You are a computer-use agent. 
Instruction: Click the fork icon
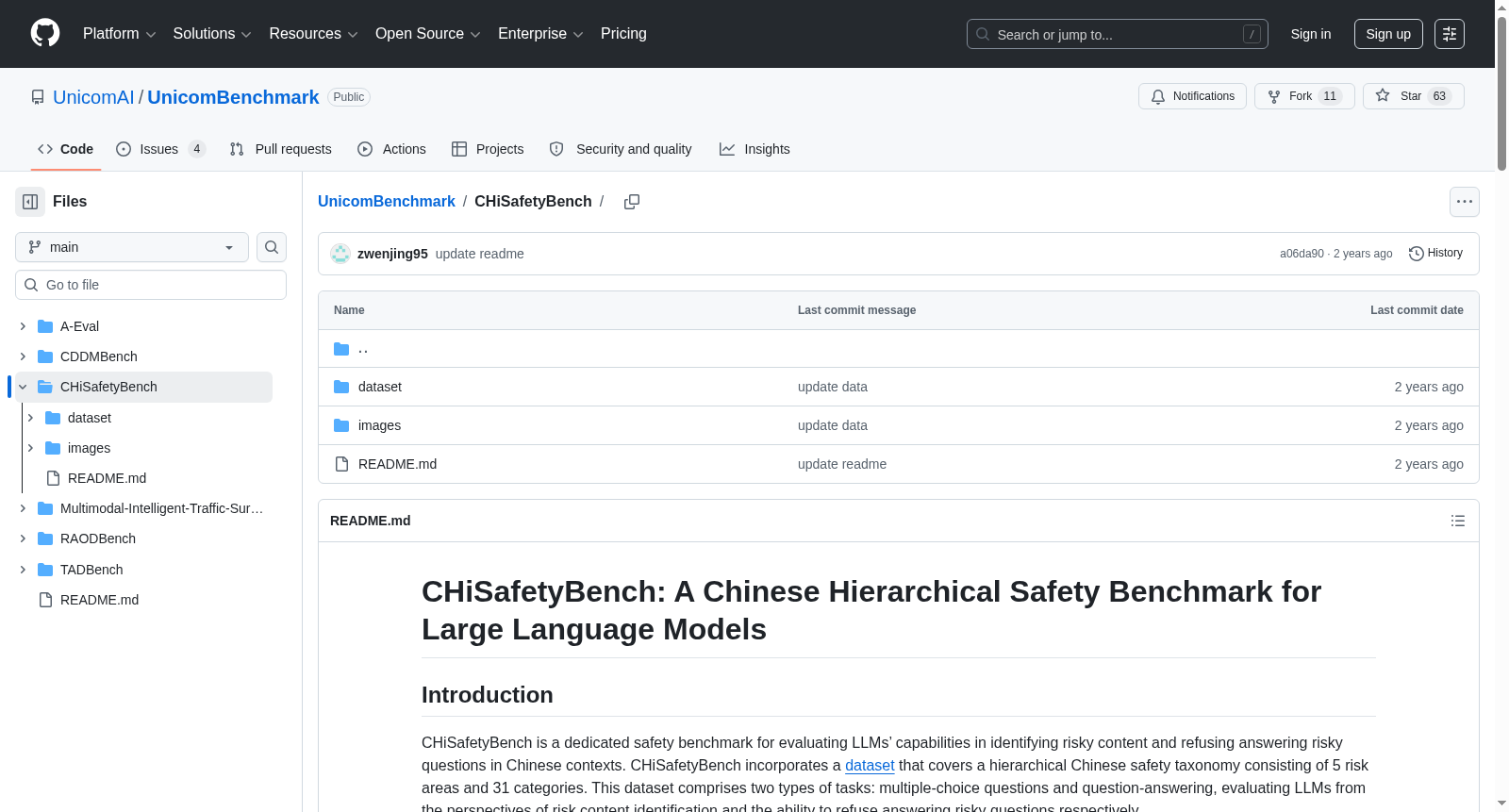(x=1274, y=96)
